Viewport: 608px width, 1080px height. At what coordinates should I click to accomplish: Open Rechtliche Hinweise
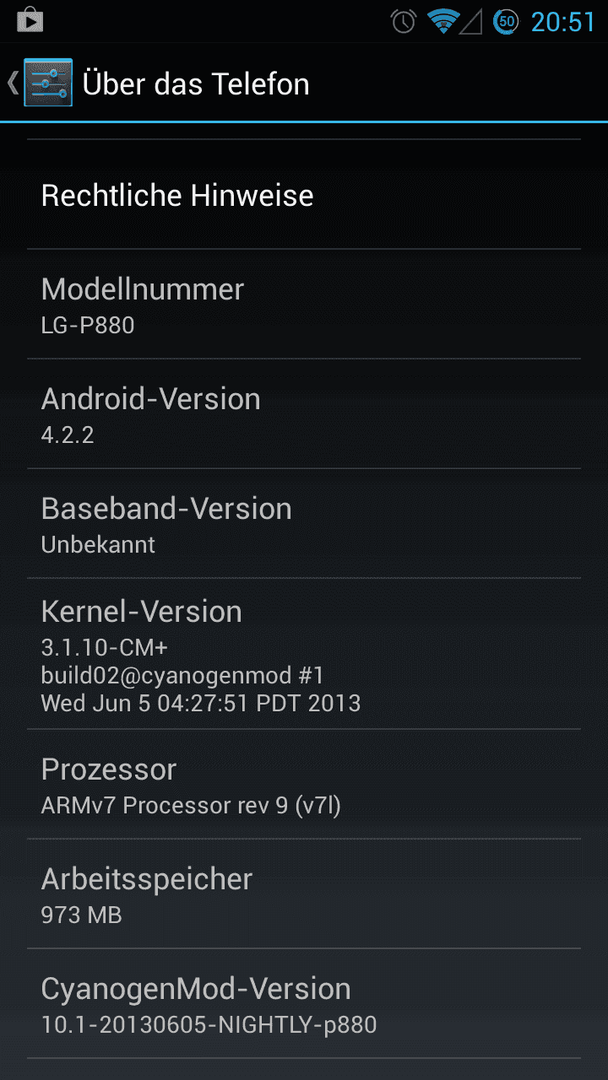coord(304,195)
